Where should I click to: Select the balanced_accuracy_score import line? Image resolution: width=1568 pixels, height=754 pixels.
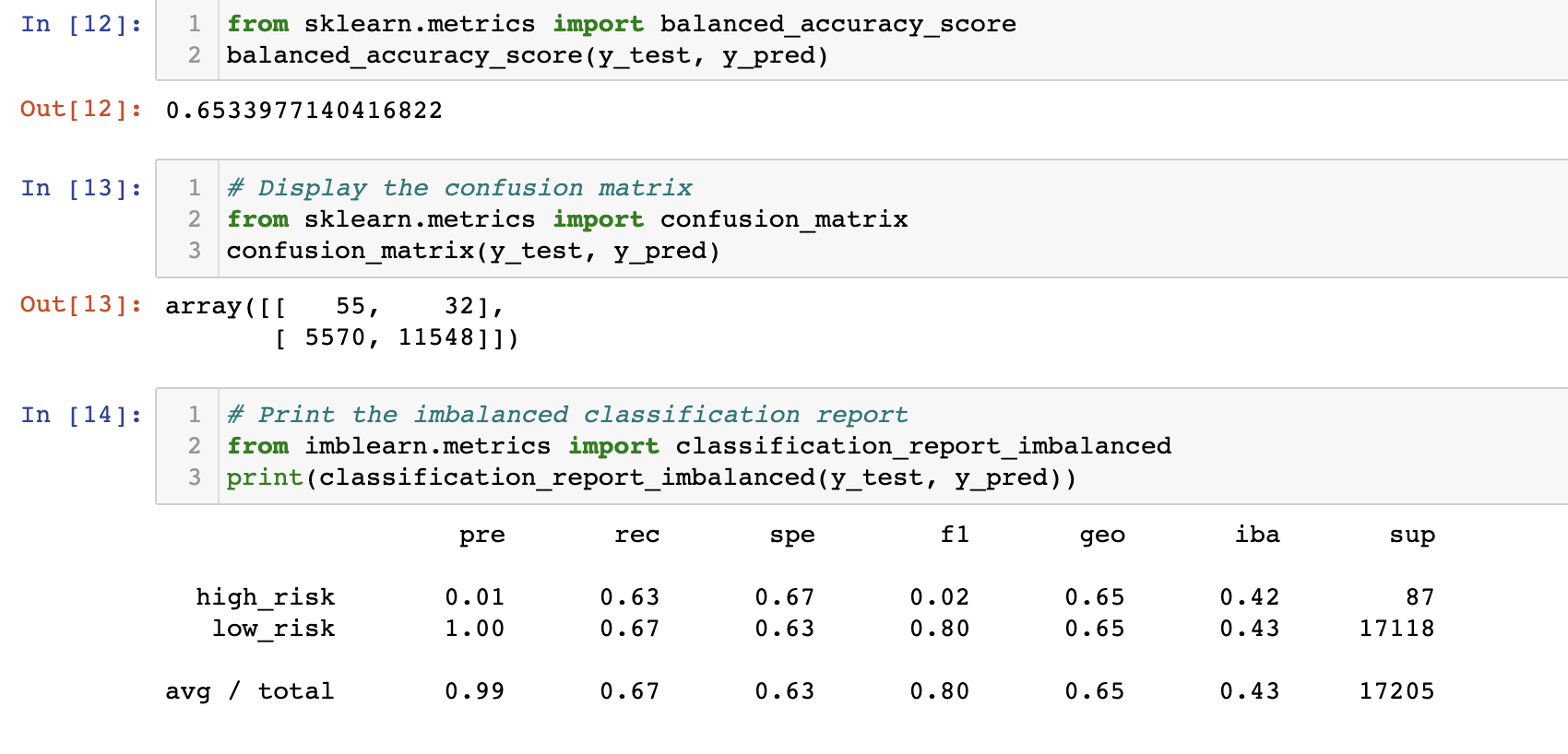point(621,24)
